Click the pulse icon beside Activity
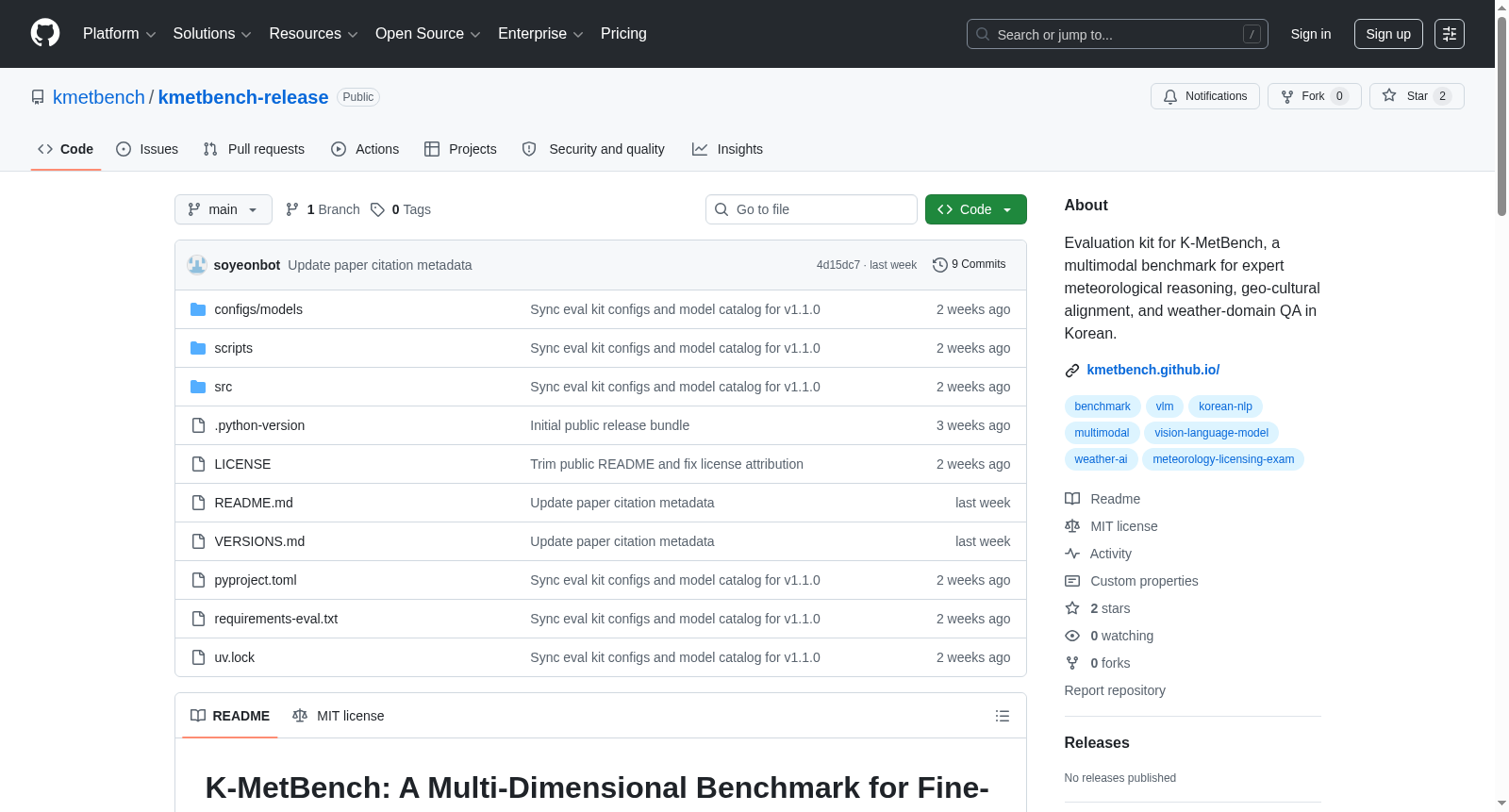 point(1072,554)
